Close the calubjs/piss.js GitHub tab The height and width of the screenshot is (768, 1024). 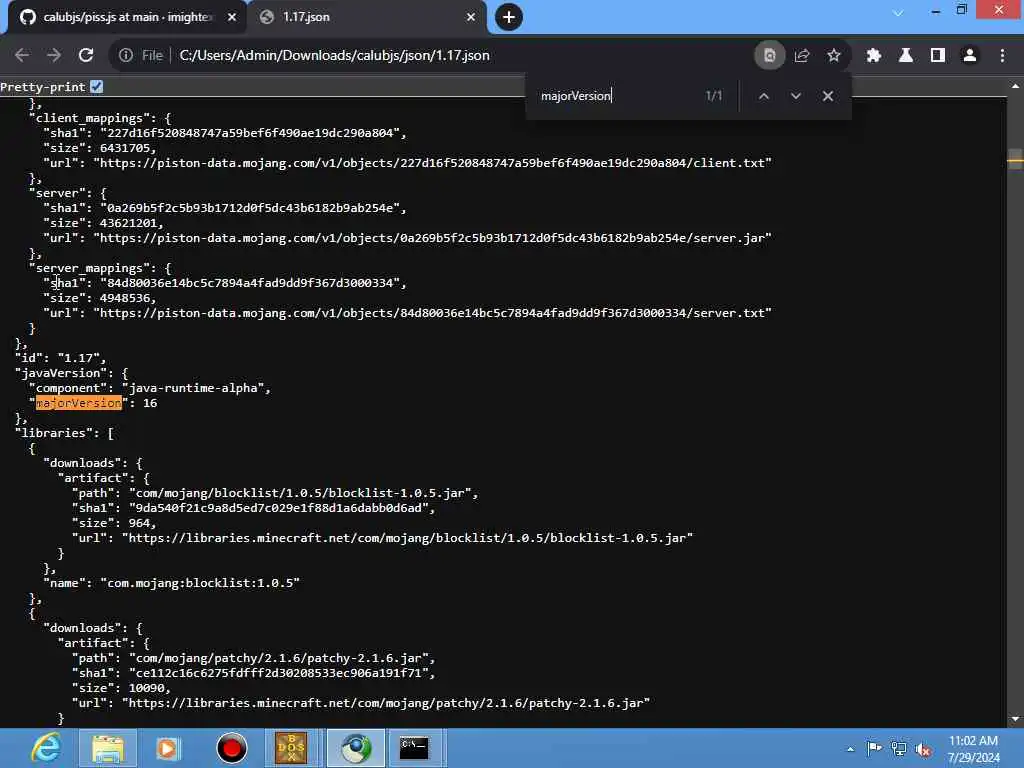(x=232, y=17)
